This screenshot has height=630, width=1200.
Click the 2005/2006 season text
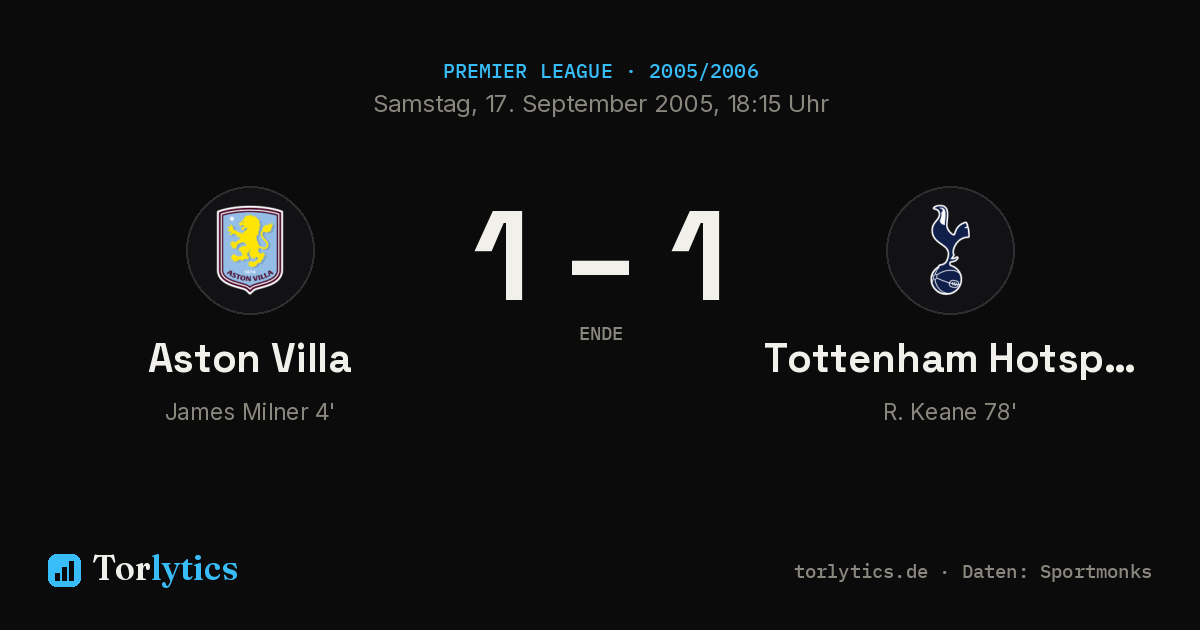pyautogui.click(x=704, y=72)
